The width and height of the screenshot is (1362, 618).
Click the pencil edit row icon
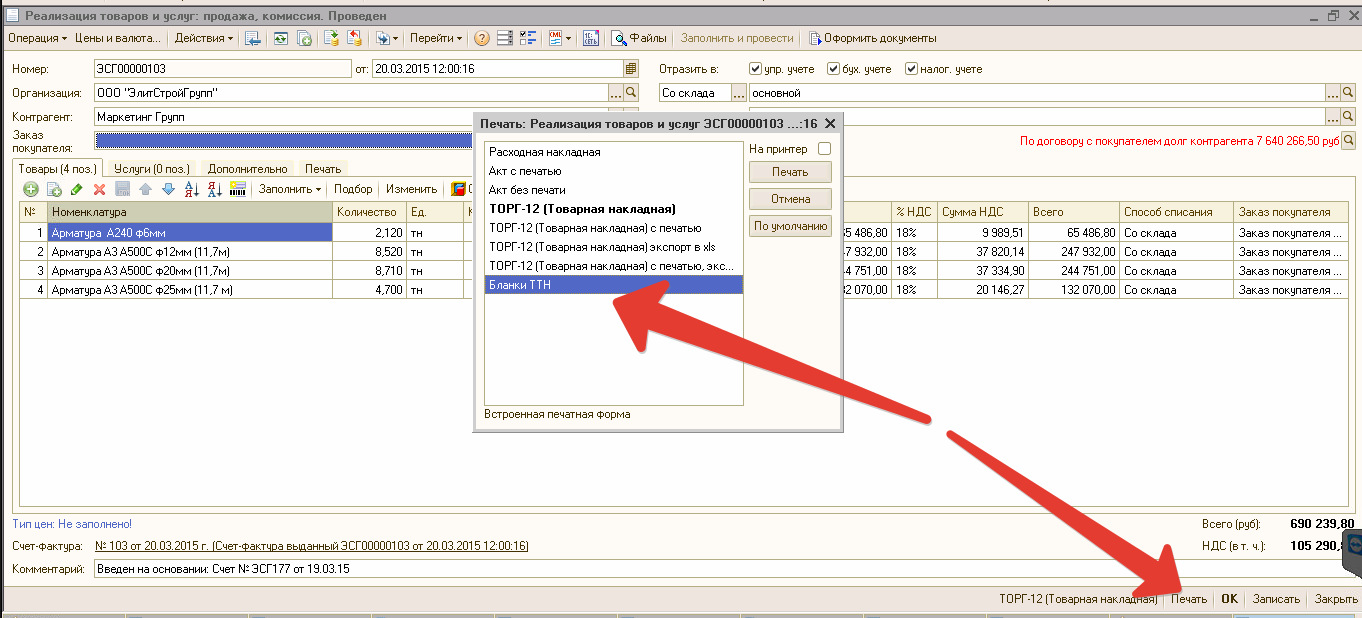[x=77, y=189]
